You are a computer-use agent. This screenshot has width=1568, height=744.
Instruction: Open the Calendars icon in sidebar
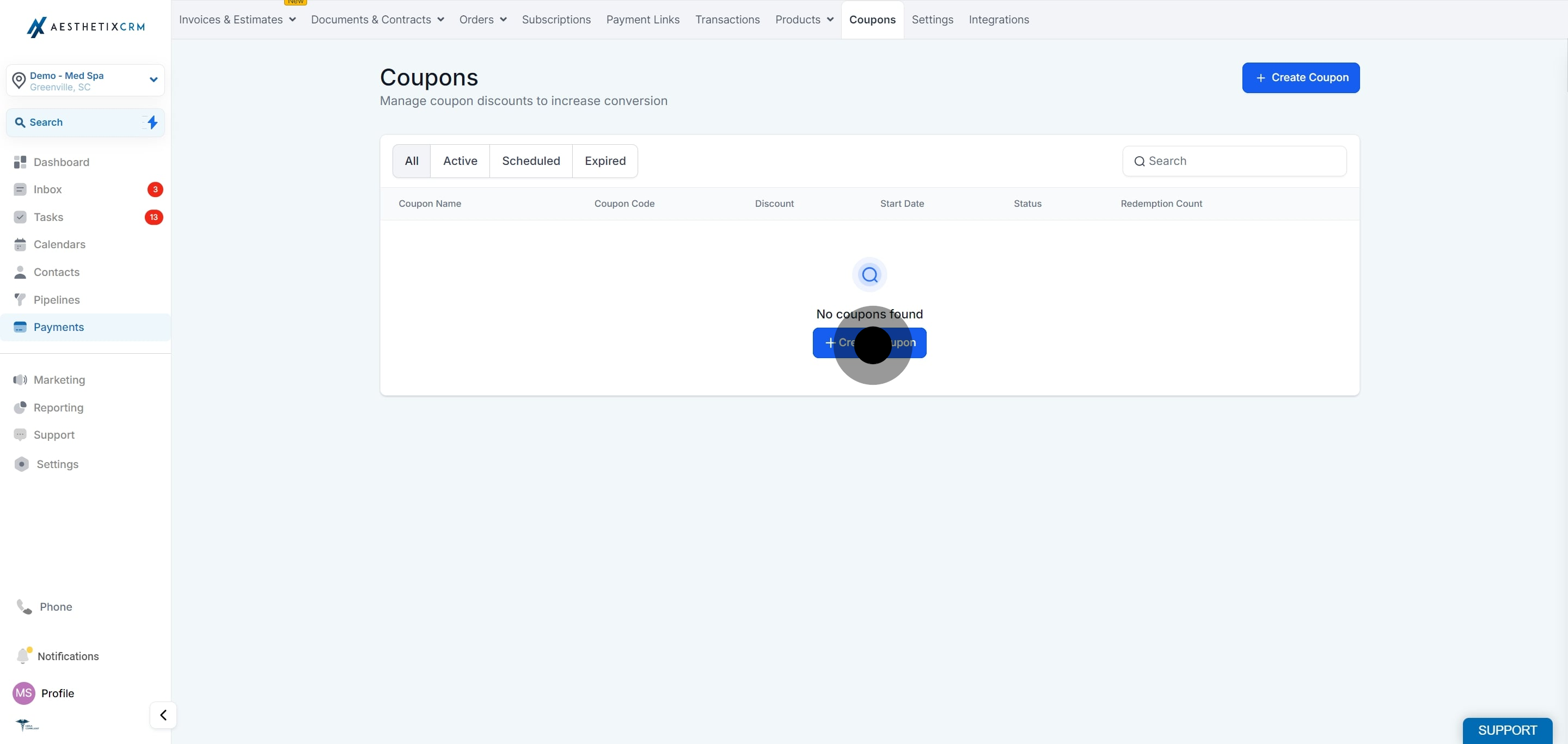20,244
